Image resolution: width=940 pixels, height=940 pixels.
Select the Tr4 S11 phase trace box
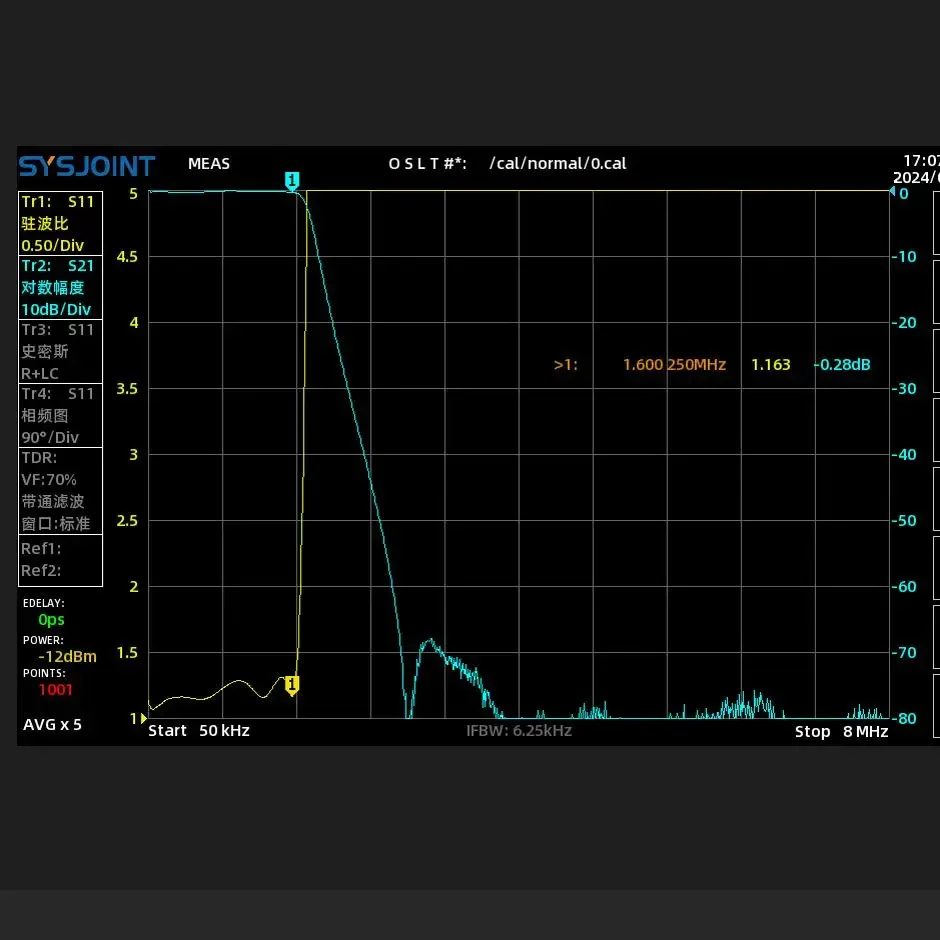[61, 415]
